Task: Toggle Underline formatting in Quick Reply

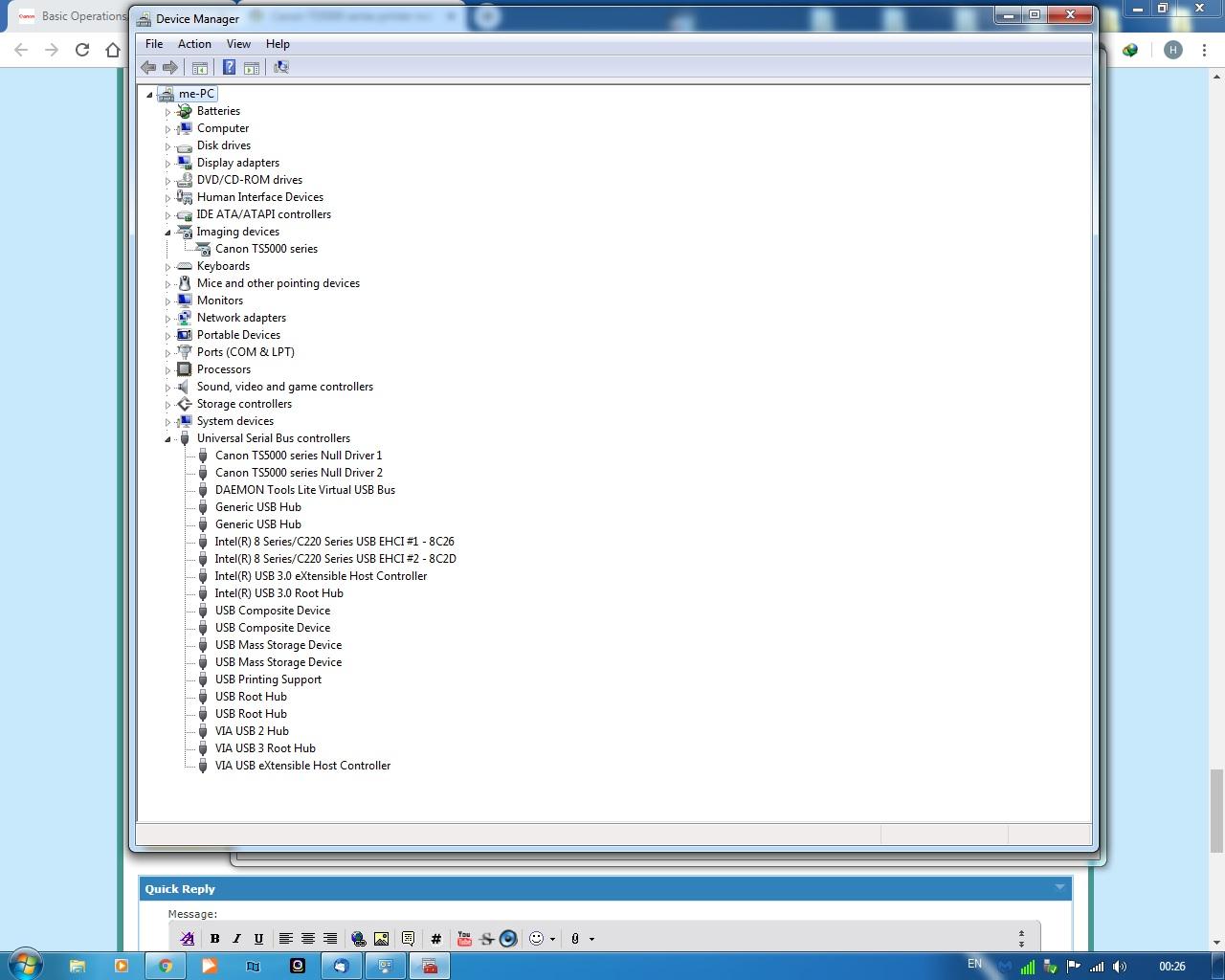Action: pos(258,939)
